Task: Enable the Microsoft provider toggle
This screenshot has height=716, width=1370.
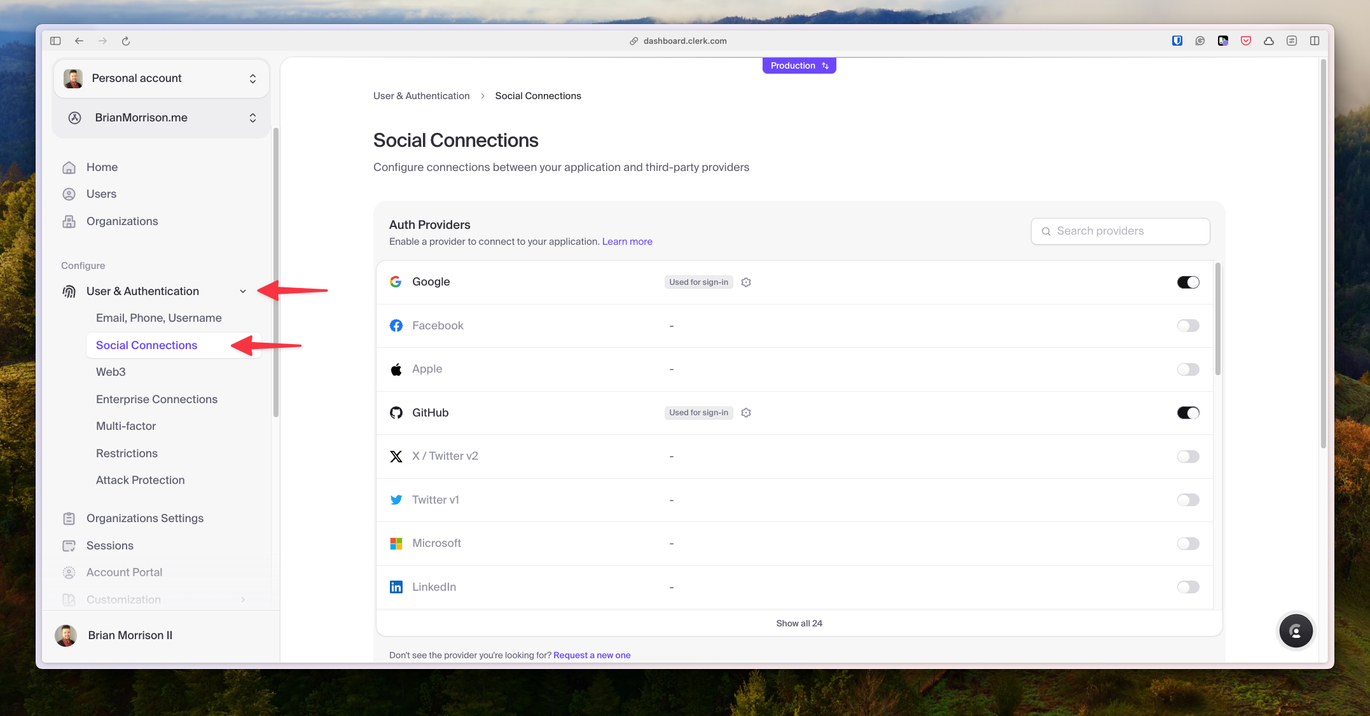Action: [1188, 543]
